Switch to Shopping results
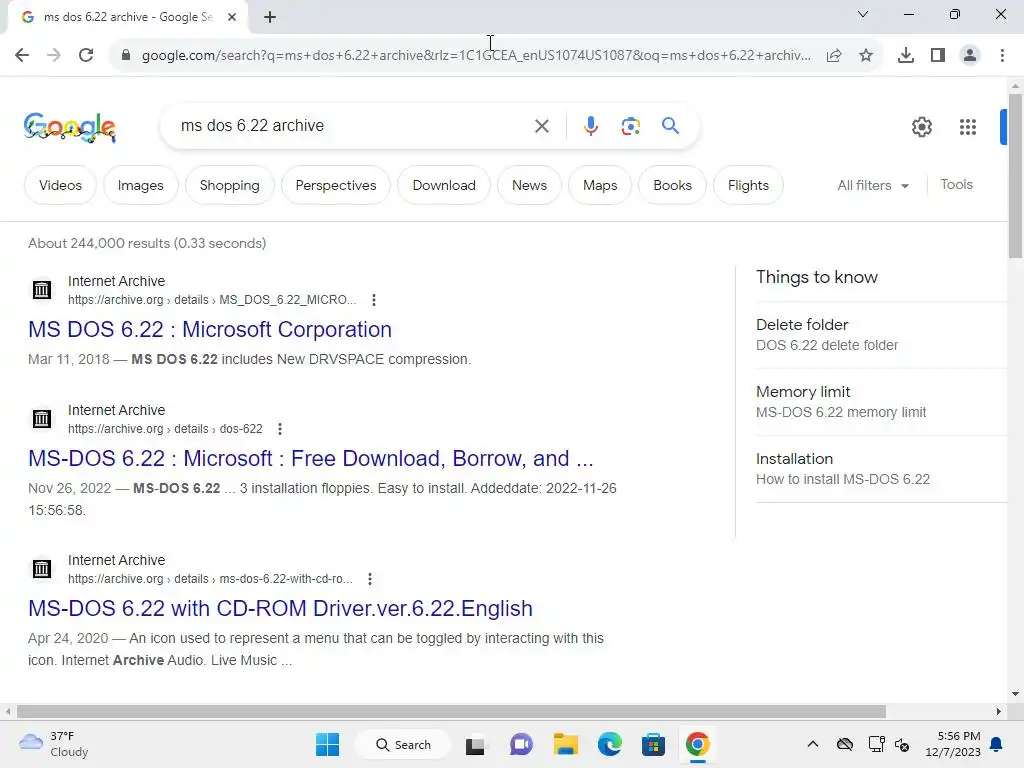Viewport: 1024px width, 768px height. tap(229, 185)
